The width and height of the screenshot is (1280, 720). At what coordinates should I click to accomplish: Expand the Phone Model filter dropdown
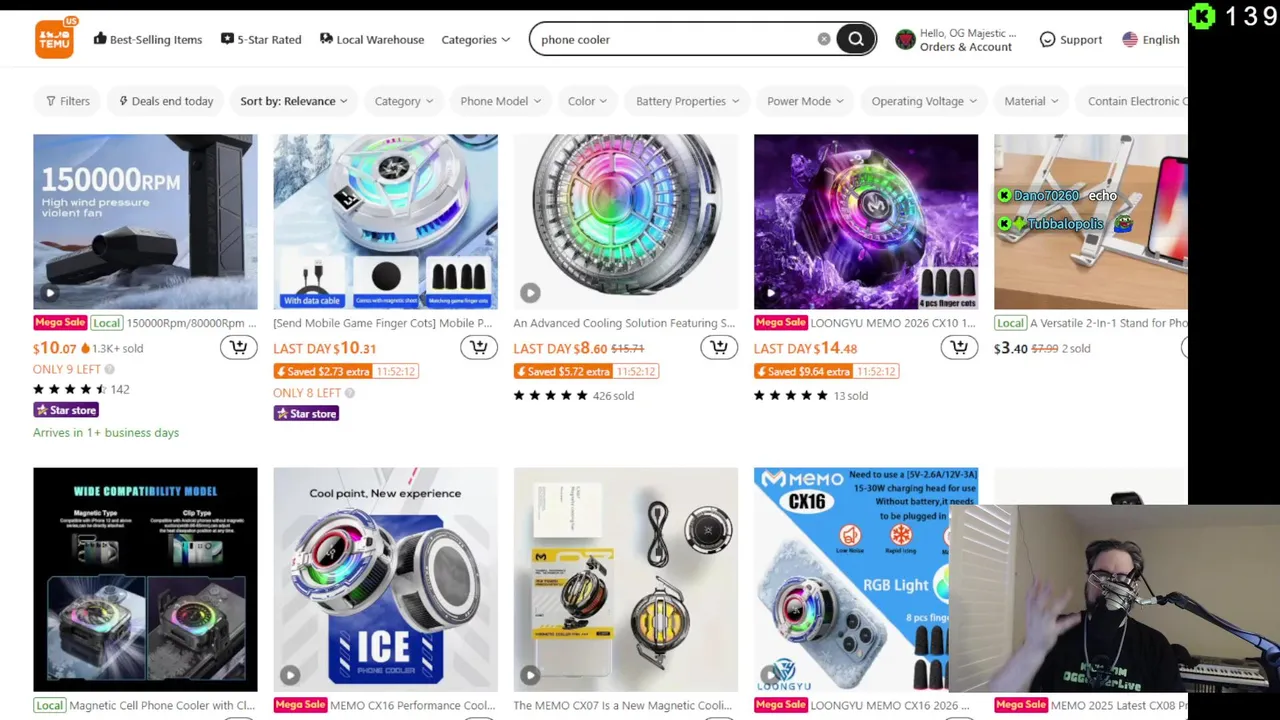(x=500, y=101)
